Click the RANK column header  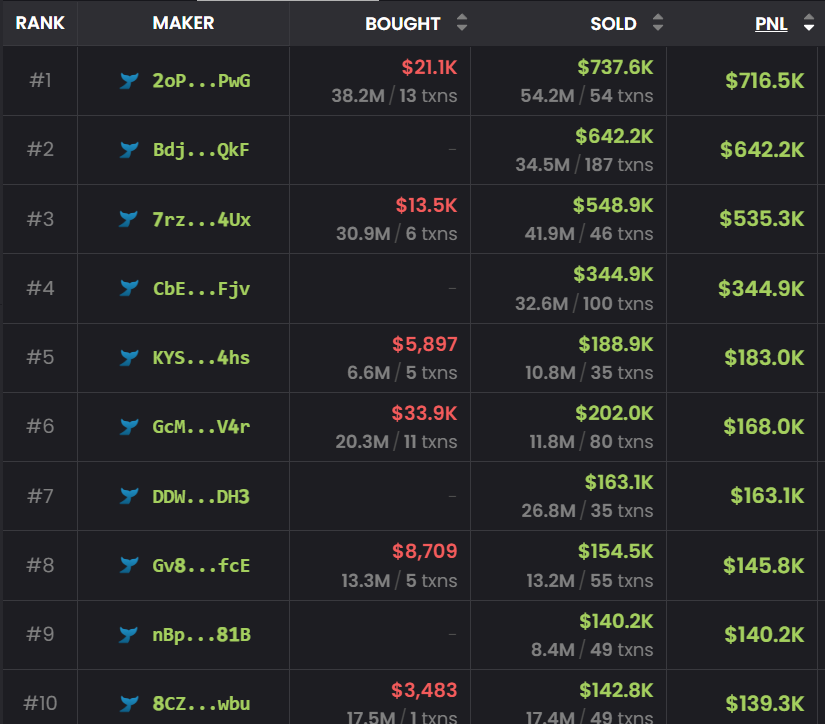[x=41, y=23]
